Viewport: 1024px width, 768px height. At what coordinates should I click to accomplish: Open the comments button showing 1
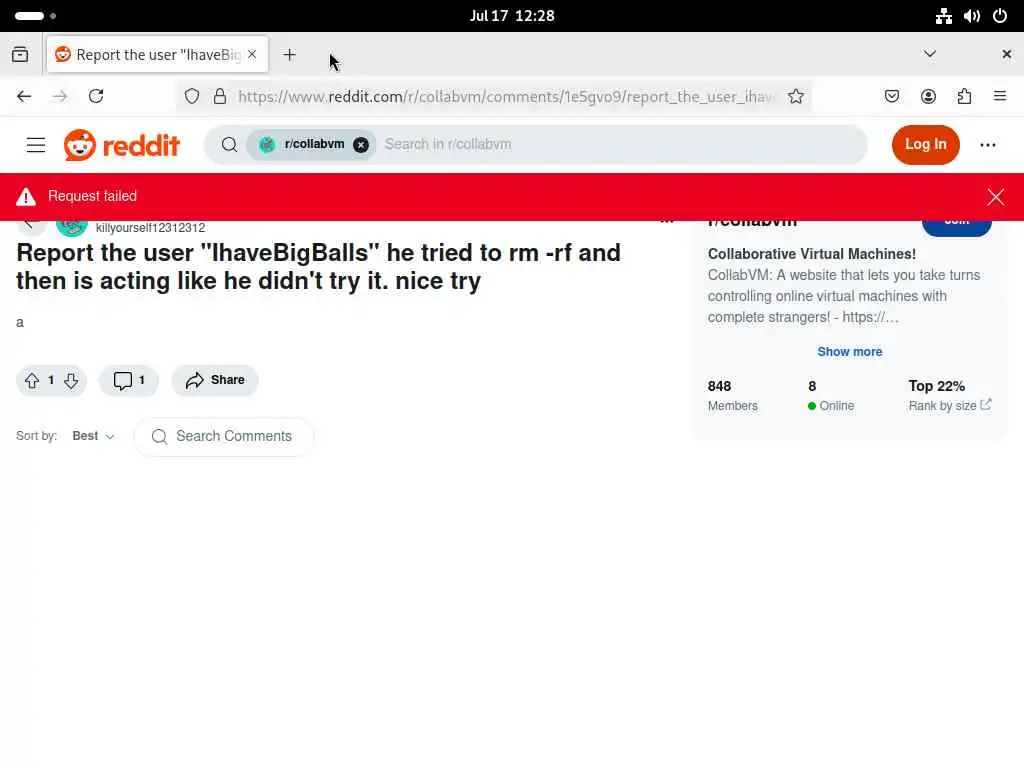tap(129, 380)
